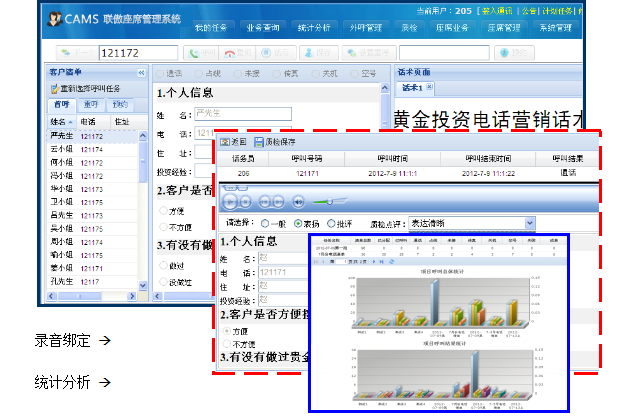Screen dimensions: 634x418
Task: Select the 一般 radio button
Action: 264,224
